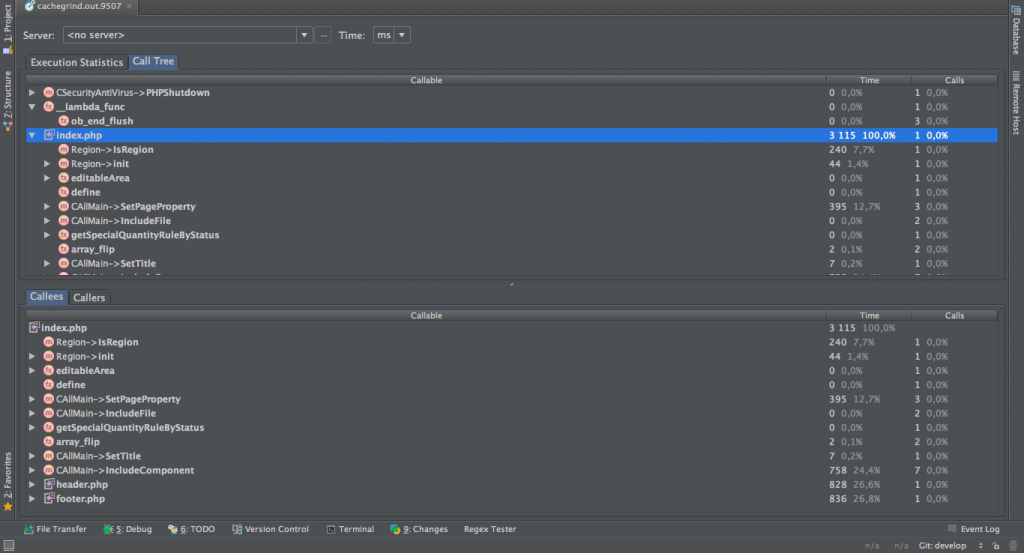
Task: Open the Remote Host side panel
Action: click(x=1015, y=103)
